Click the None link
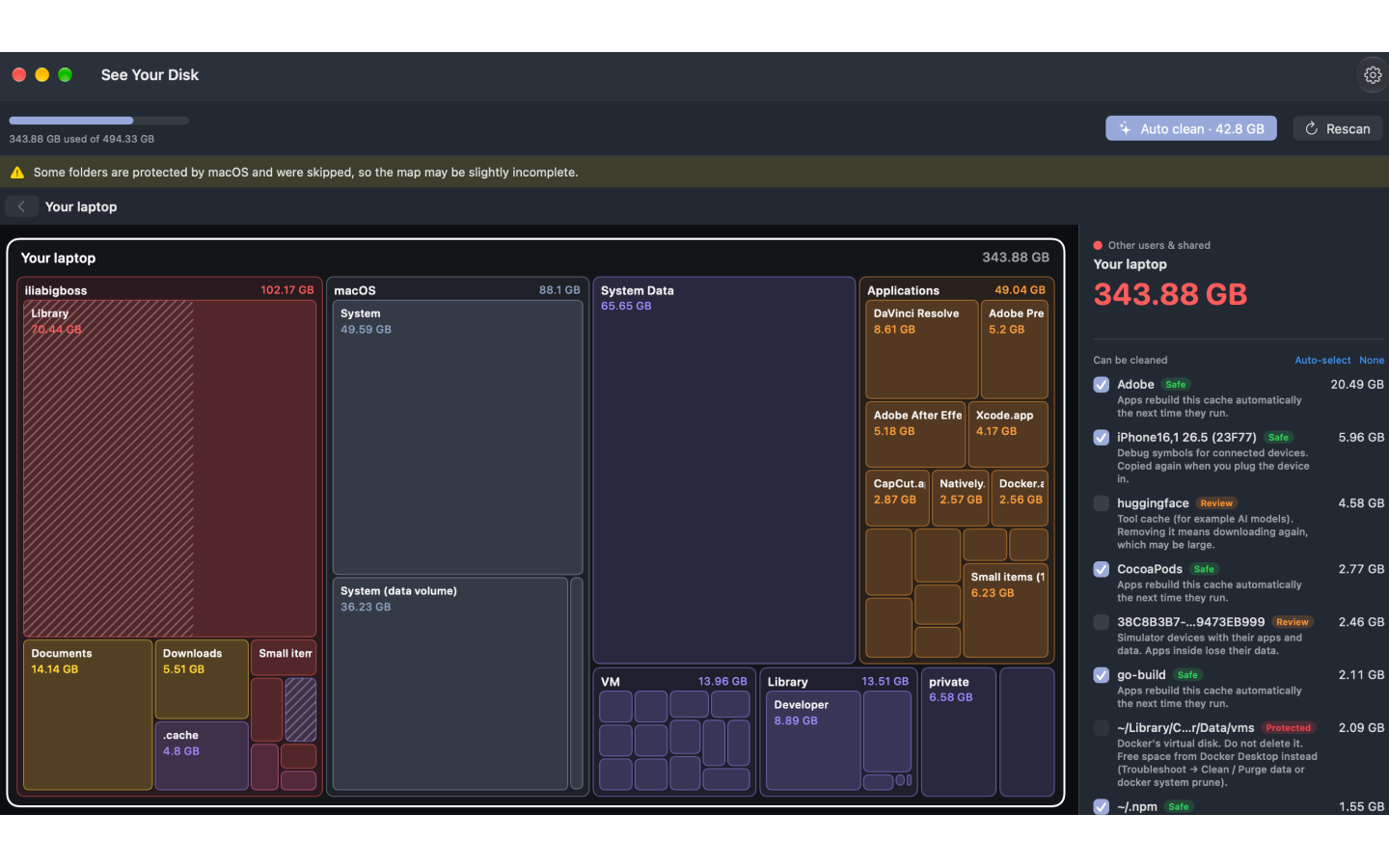The image size is (1389, 868). pos(1372,360)
